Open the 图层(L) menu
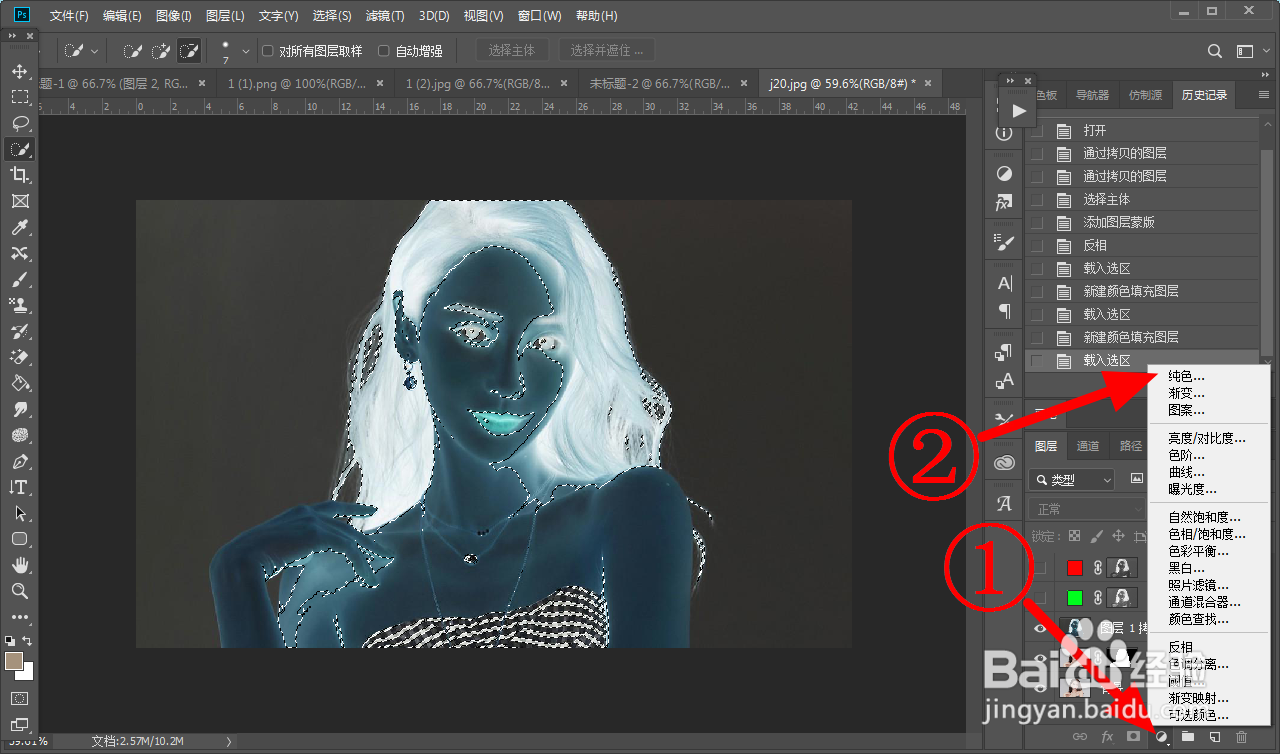This screenshot has width=1280, height=754. coord(225,16)
